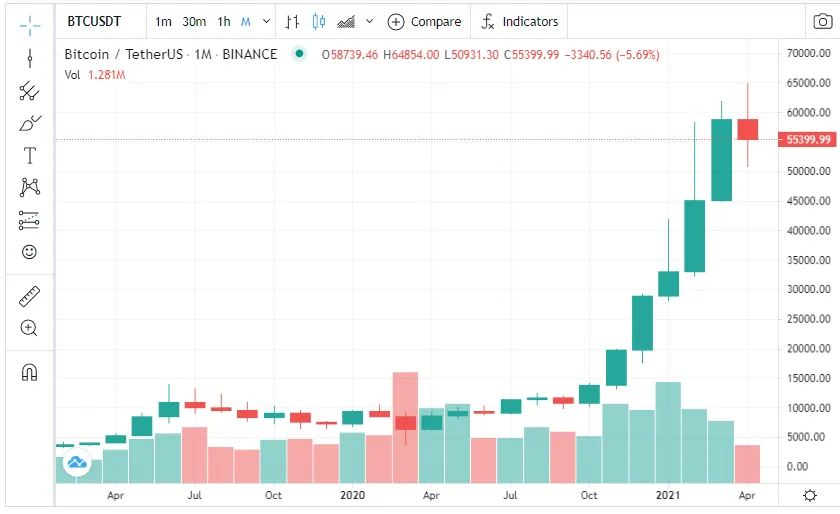The width and height of the screenshot is (840, 514).
Task: Open the chart patterns tool
Action: pos(29,188)
